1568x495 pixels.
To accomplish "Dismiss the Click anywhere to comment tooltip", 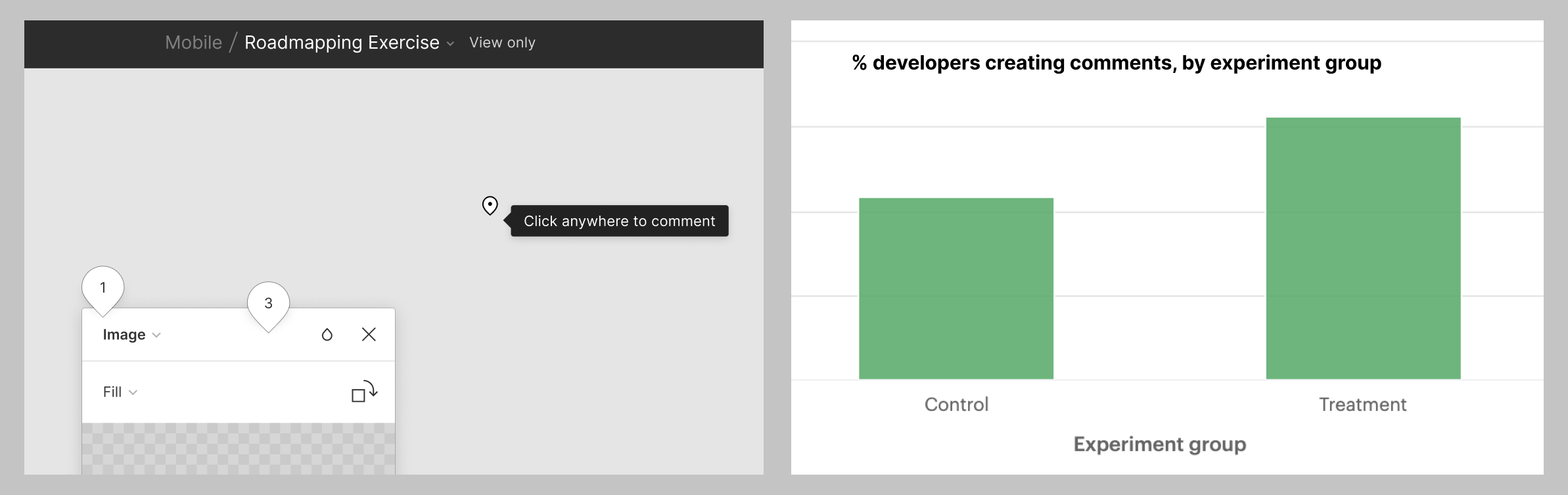I will (x=618, y=221).
